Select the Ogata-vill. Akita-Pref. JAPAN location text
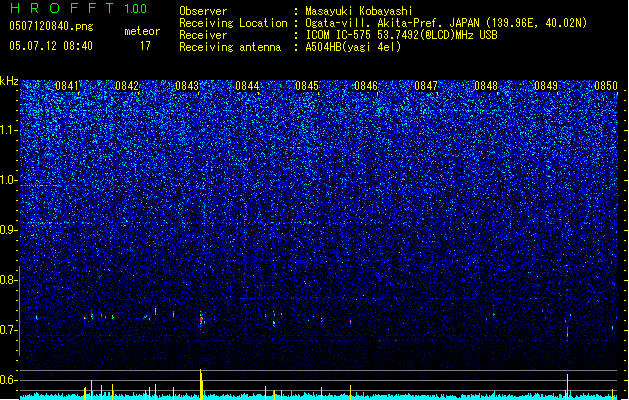Screen dimensions: 629x400 coord(446,23)
